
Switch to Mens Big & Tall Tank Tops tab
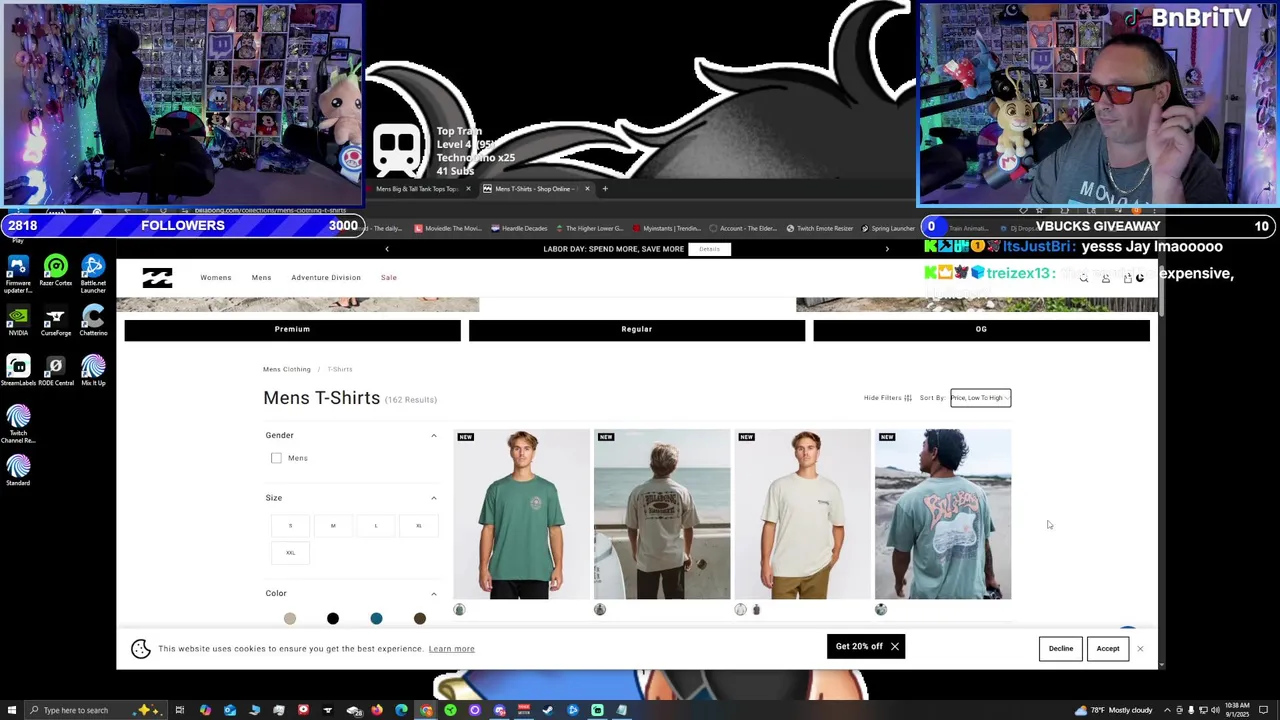coord(416,189)
